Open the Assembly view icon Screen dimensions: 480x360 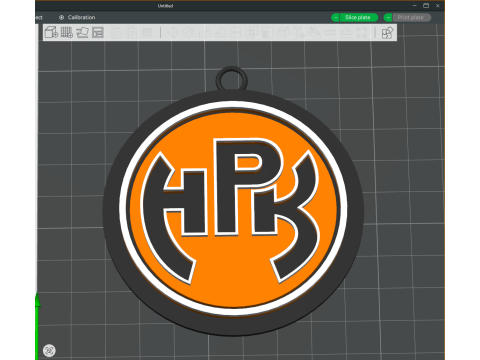click(x=388, y=33)
